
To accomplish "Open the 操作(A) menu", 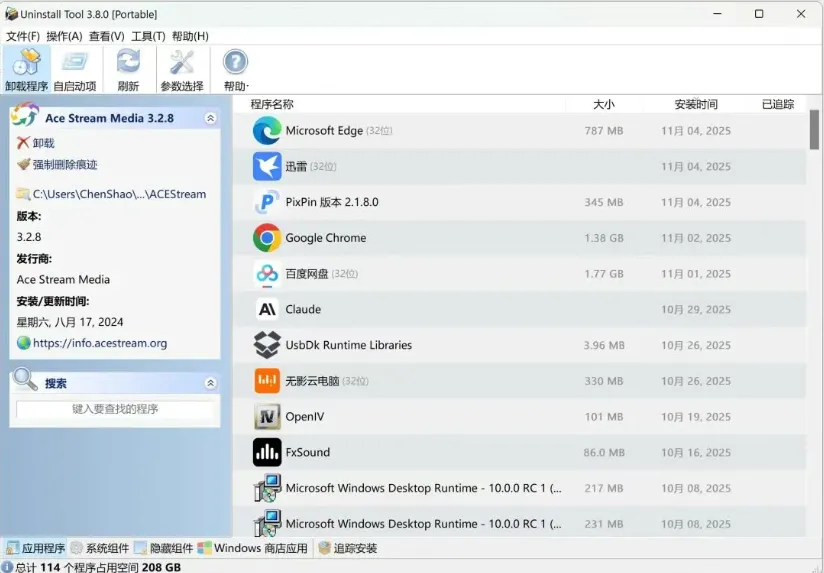I will (64, 36).
